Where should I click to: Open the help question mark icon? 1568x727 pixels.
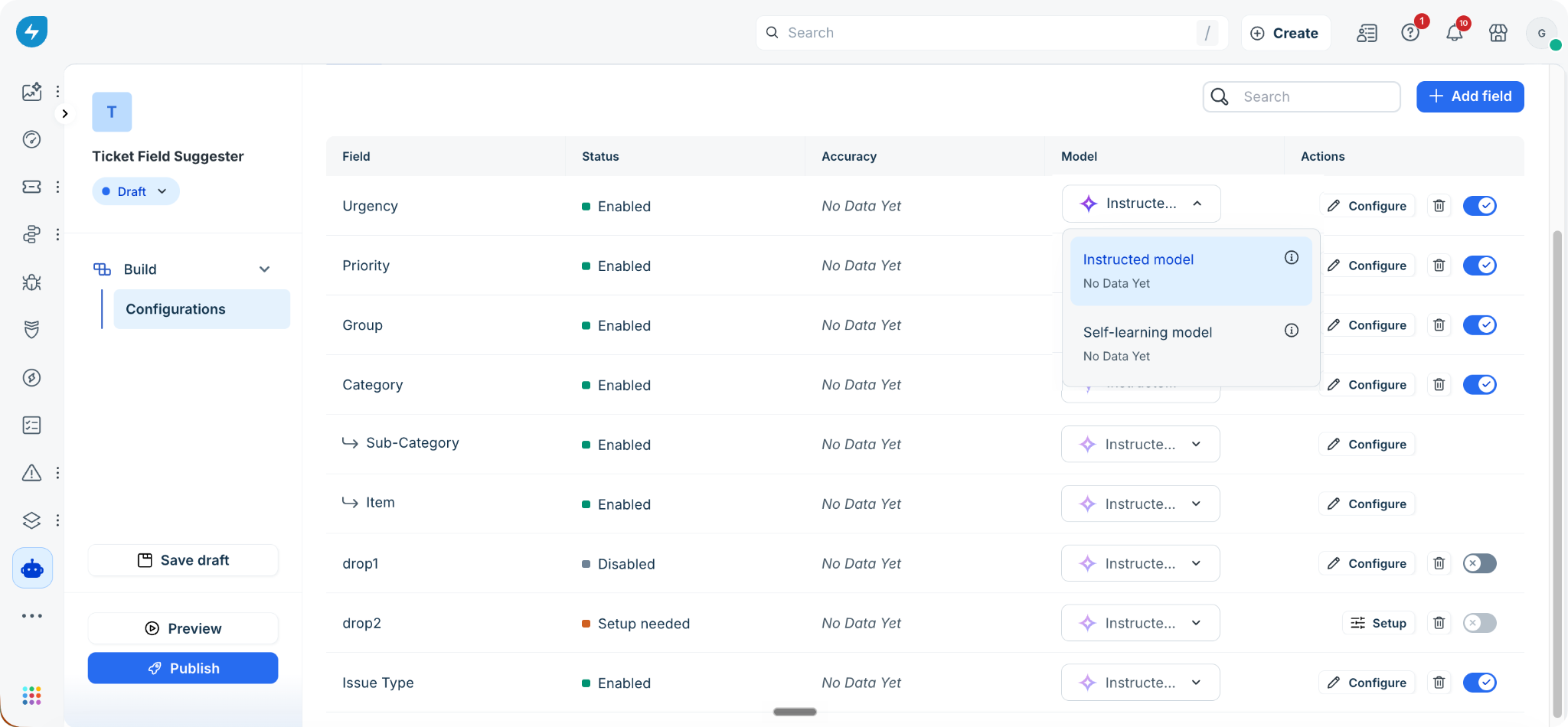[x=1410, y=33]
